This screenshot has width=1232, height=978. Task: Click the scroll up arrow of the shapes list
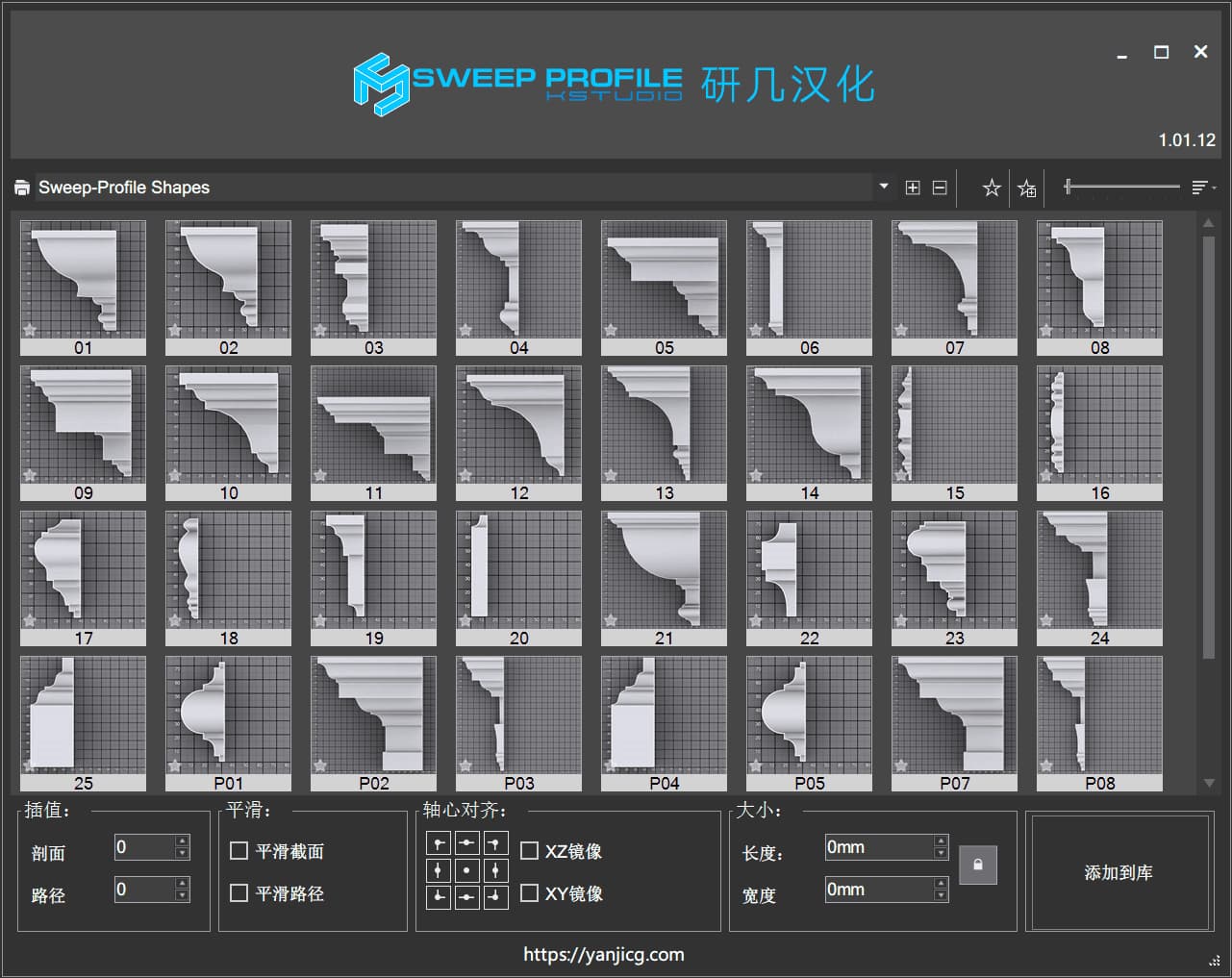click(x=1209, y=223)
